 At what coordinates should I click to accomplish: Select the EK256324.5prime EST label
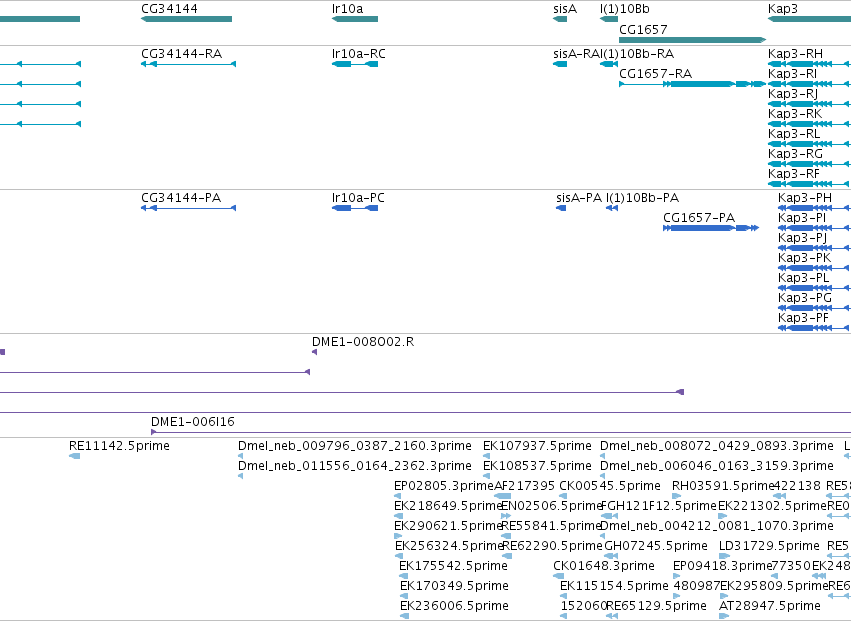pyautogui.click(x=449, y=546)
